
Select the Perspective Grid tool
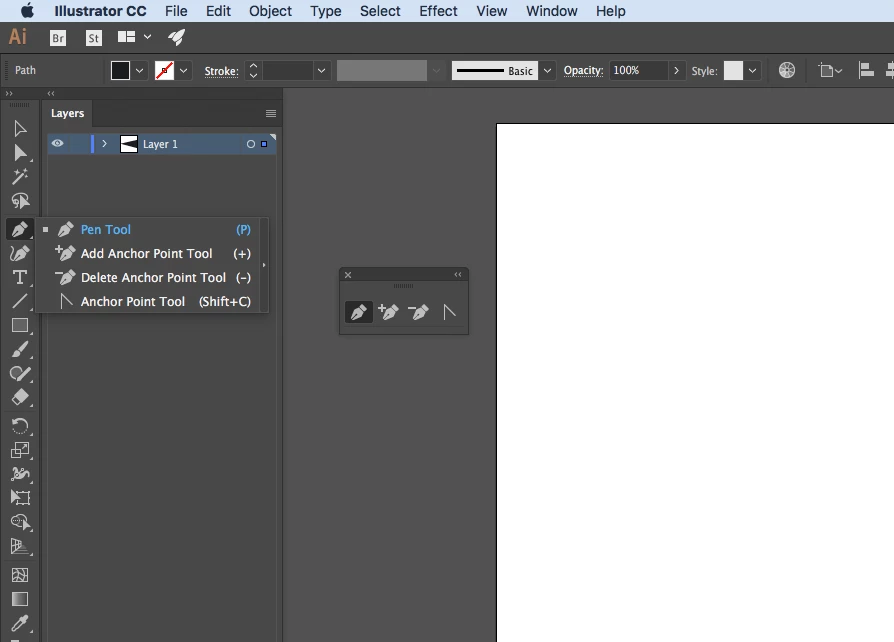20,546
